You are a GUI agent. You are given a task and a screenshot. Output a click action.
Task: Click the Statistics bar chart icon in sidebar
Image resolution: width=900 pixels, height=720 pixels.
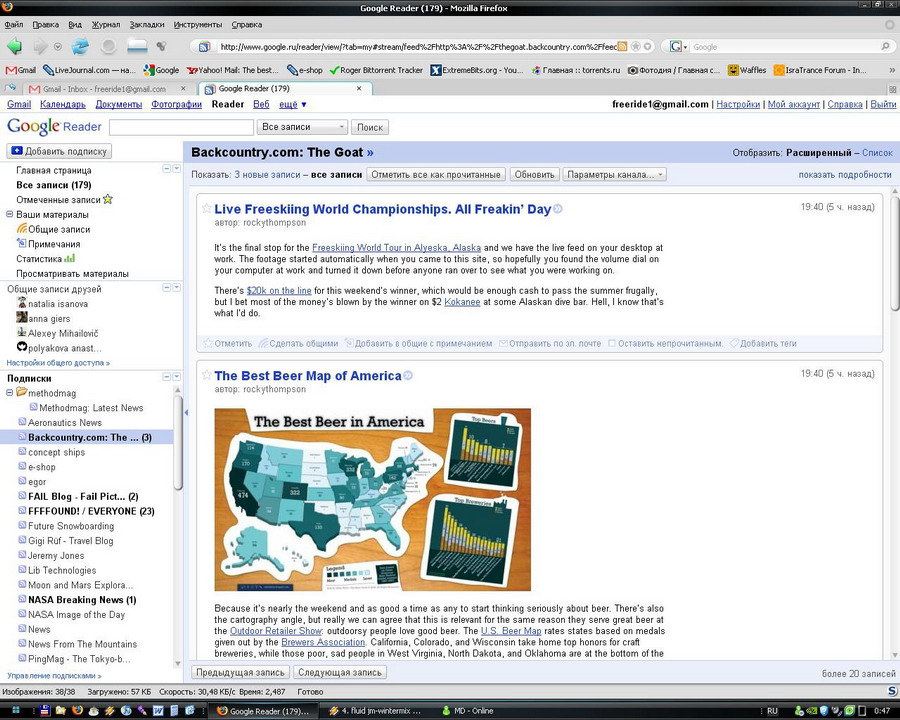click(x=69, y=258)
